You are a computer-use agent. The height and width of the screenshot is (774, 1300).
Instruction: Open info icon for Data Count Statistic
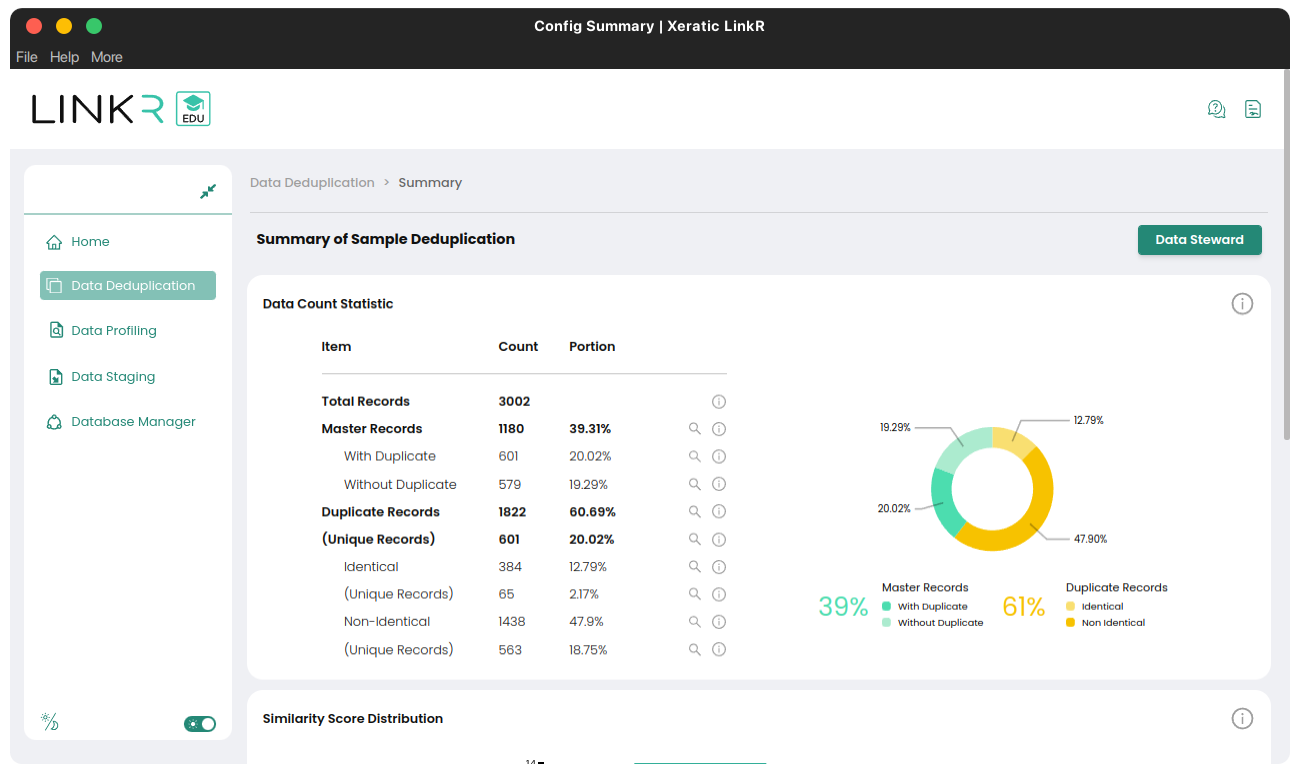click(x=1241, y=304)
